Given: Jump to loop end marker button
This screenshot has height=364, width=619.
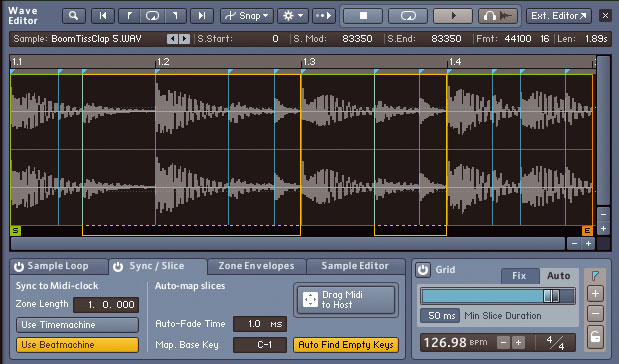Looking at the screenshot, I should tap(175, 16).
